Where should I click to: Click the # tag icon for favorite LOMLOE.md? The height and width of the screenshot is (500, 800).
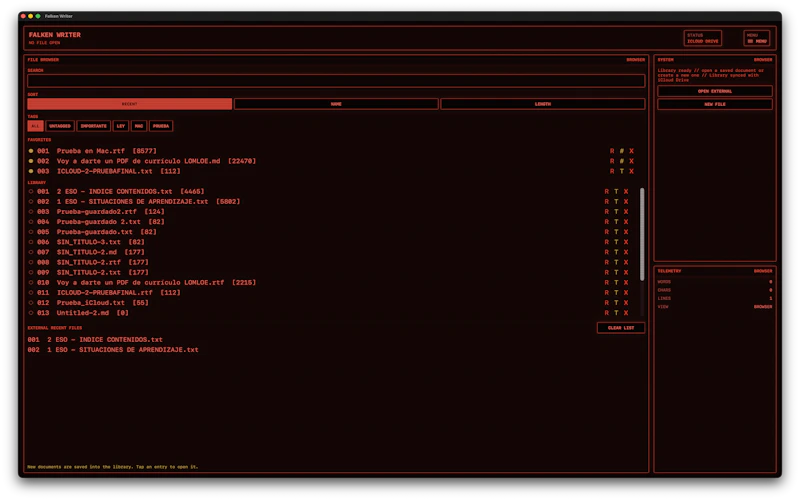[621, 161]
